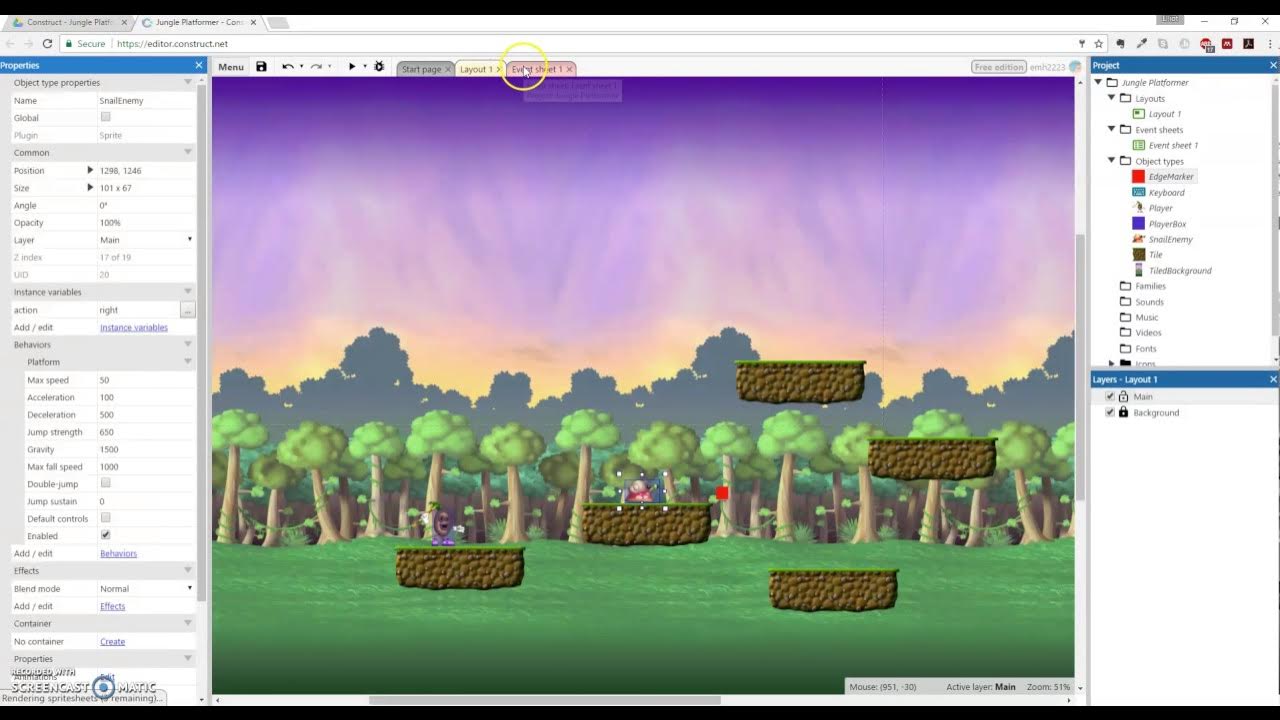Select the Sounds folder
The width and height of the screenshot is (1280, 720).
click(1149, 302)
